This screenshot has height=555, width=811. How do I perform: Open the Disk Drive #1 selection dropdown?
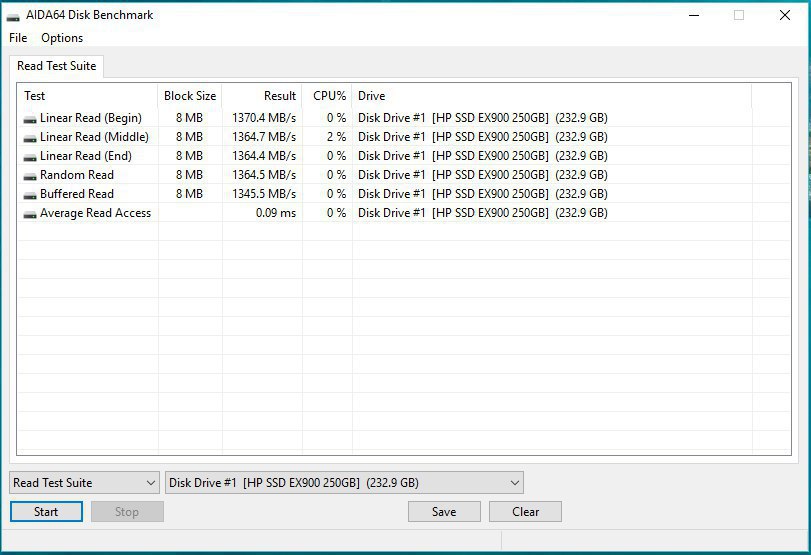[x=344, y=483]
